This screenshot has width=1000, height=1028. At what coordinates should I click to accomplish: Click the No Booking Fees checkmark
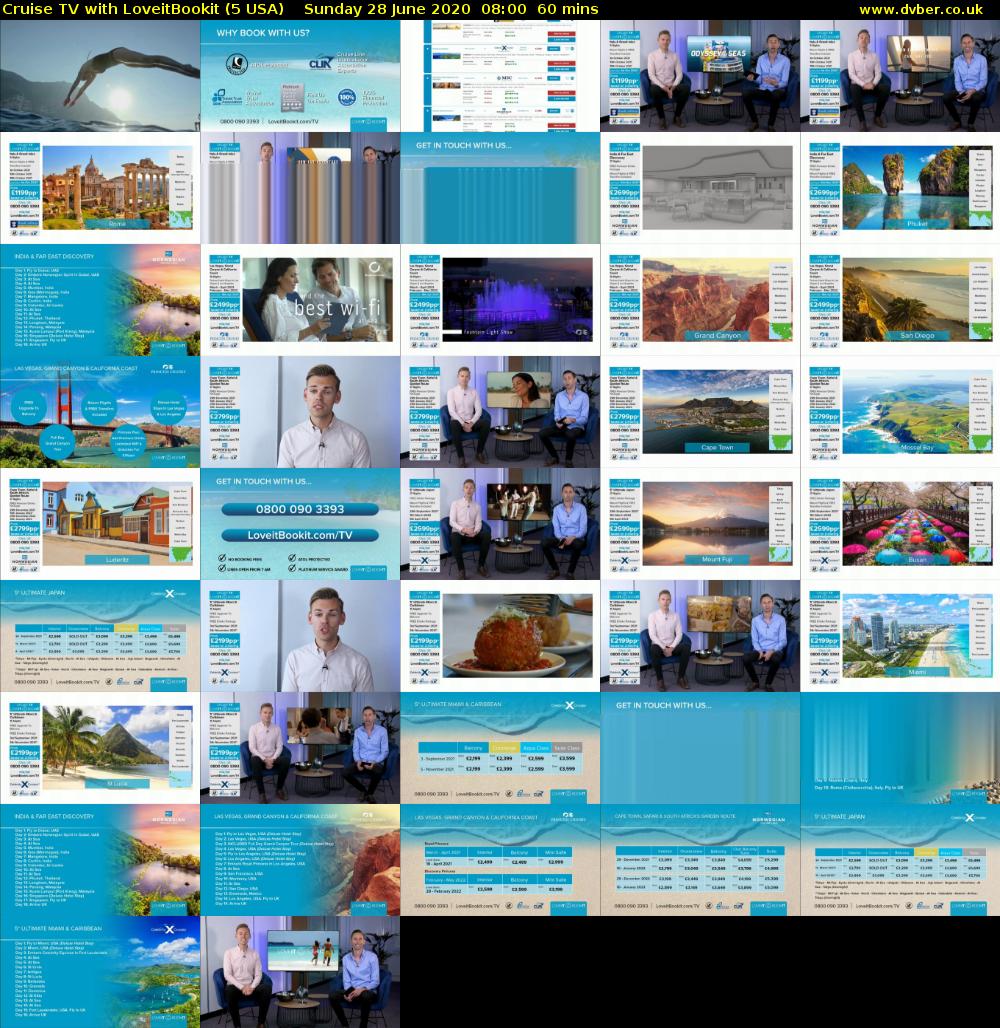(222, 559)
